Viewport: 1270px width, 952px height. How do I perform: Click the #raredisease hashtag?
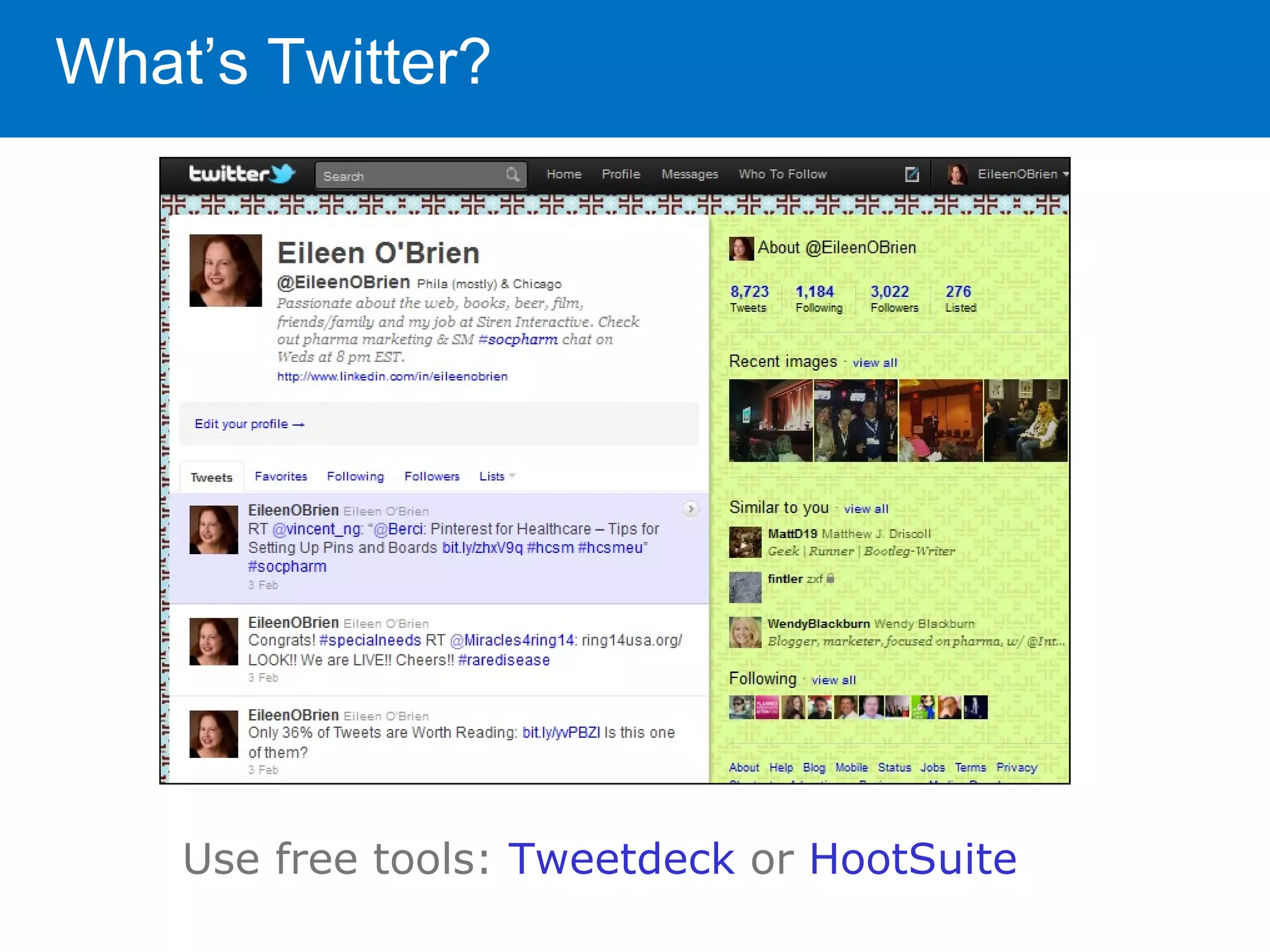[x=504, y=660]
